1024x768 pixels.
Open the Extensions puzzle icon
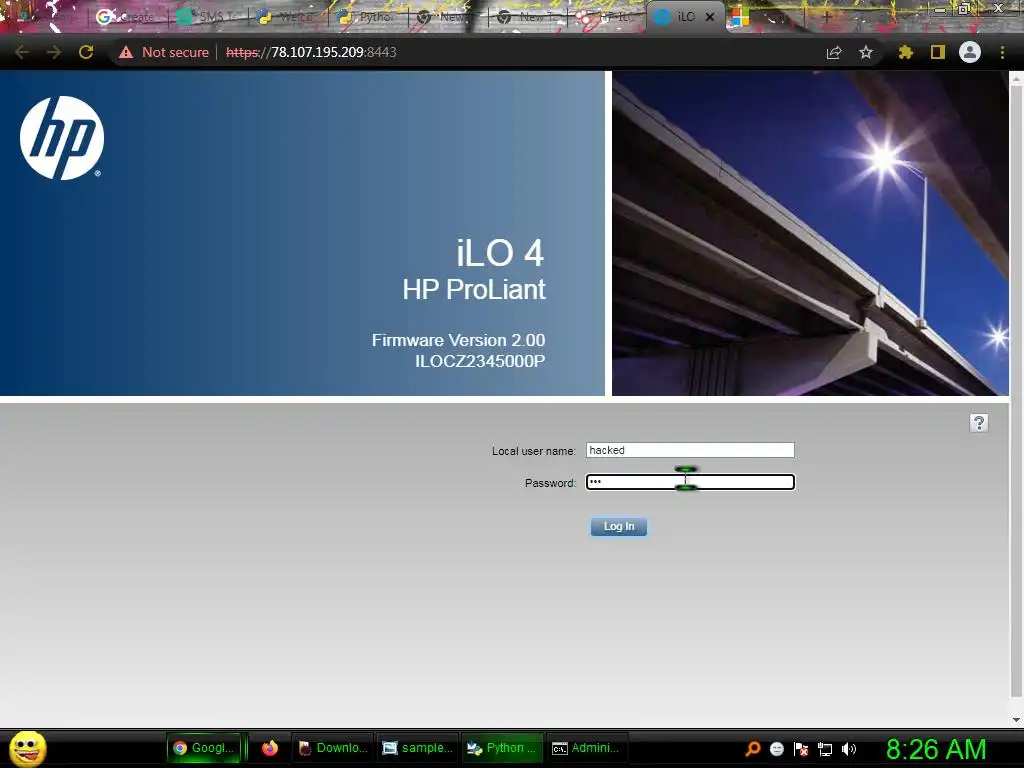(x=905, y=52)
